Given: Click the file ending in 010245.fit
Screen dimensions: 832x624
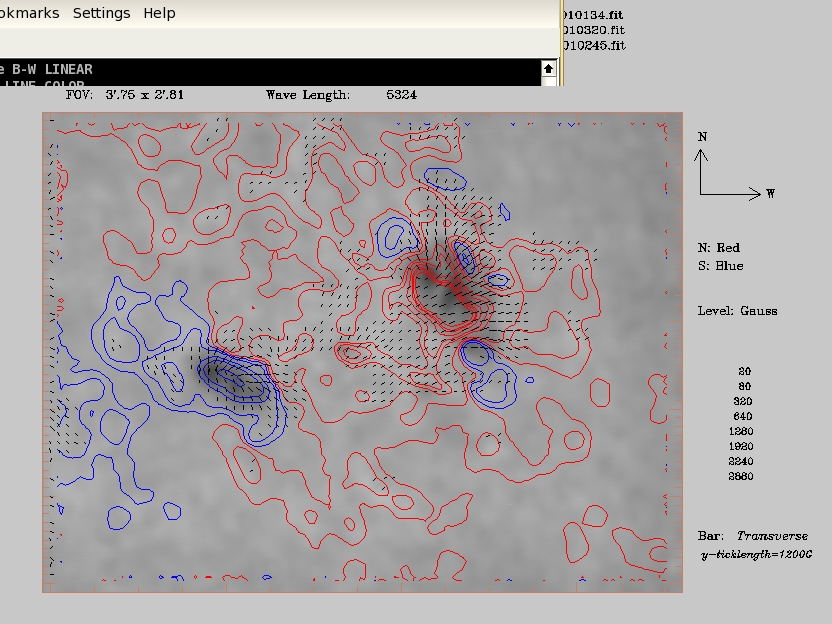Looking at the screenshot, I should coord(594,45).
